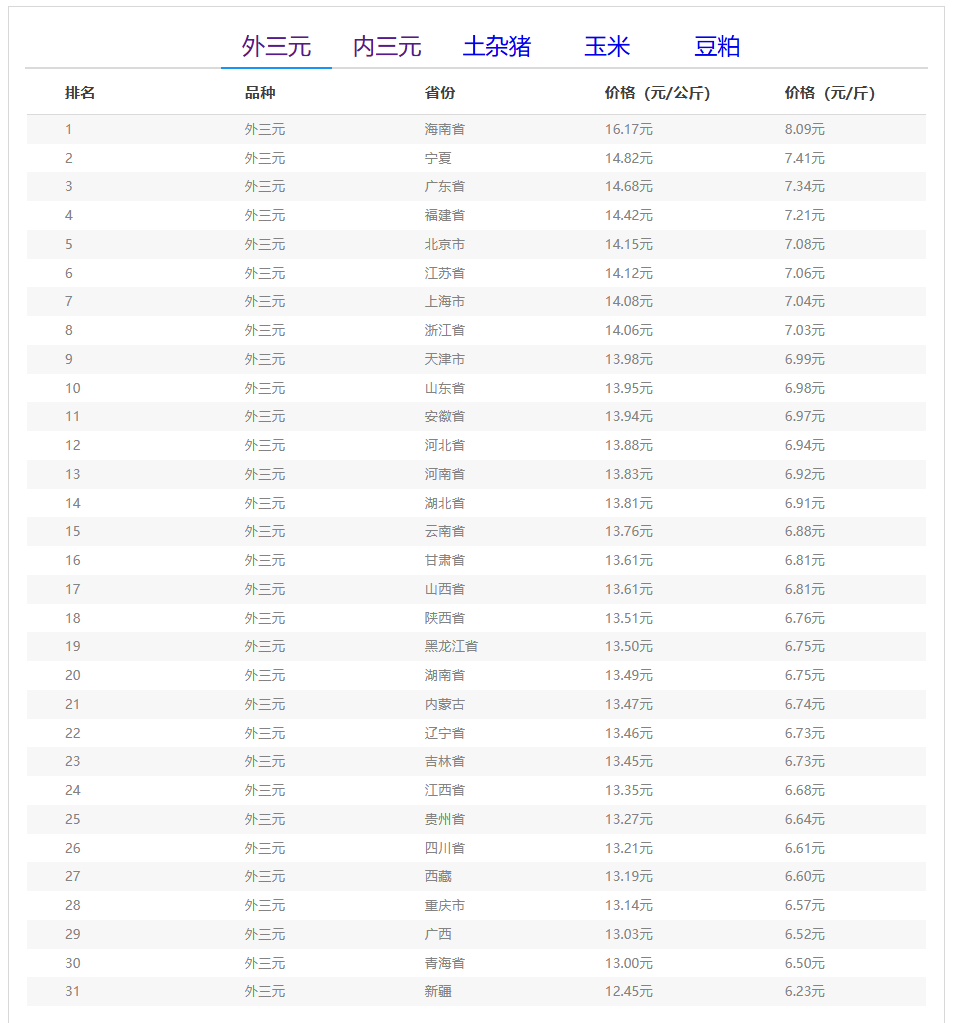Select the 海南省 province cell
The image size is (964, 1023).
pyautogui.click(x=445, y=129)
